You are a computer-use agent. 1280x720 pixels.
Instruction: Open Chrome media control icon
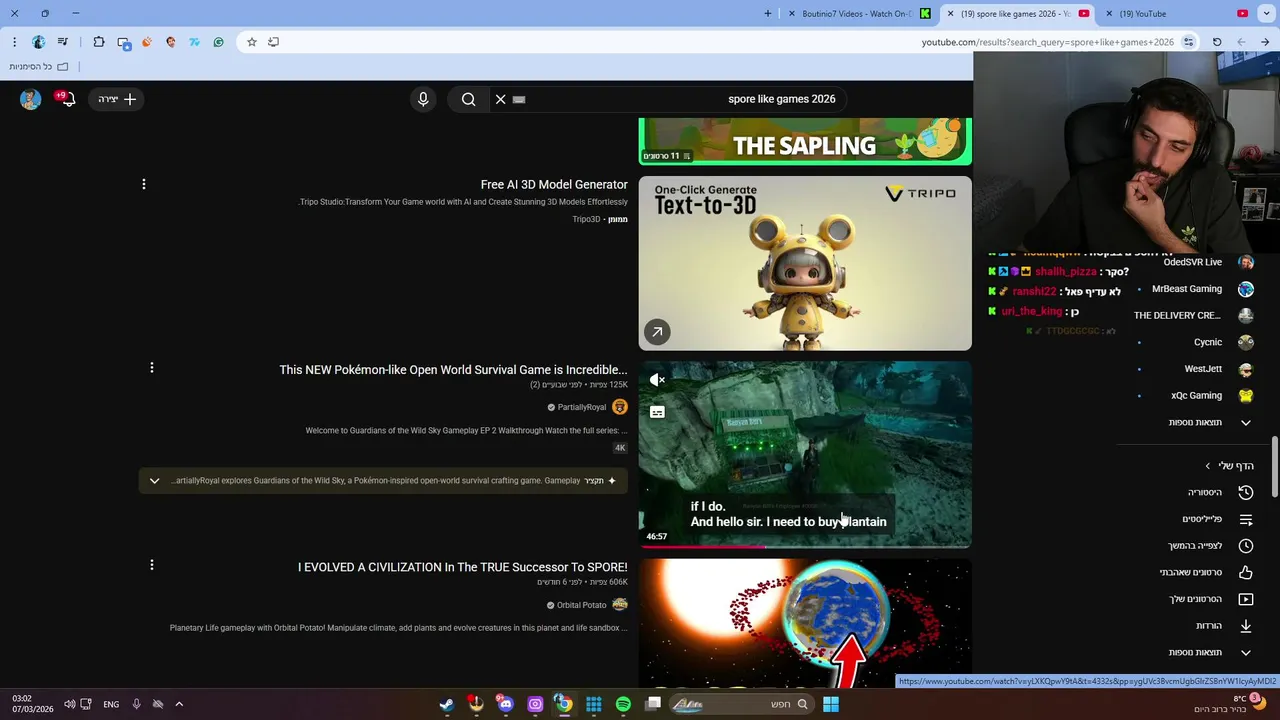coord(63,42)
